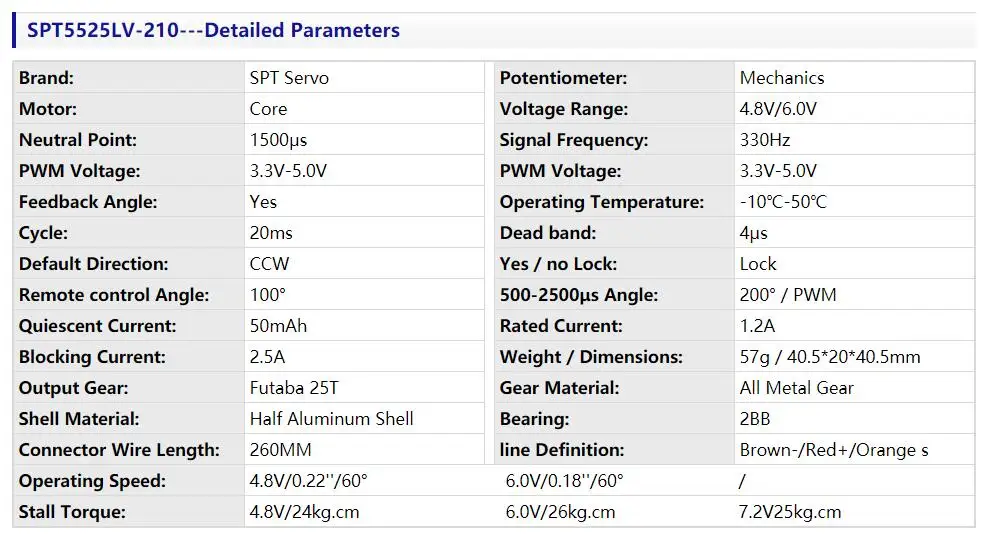
Task: Click the Potentiometer Mechanics value
Action: click(x=782, y=77)
